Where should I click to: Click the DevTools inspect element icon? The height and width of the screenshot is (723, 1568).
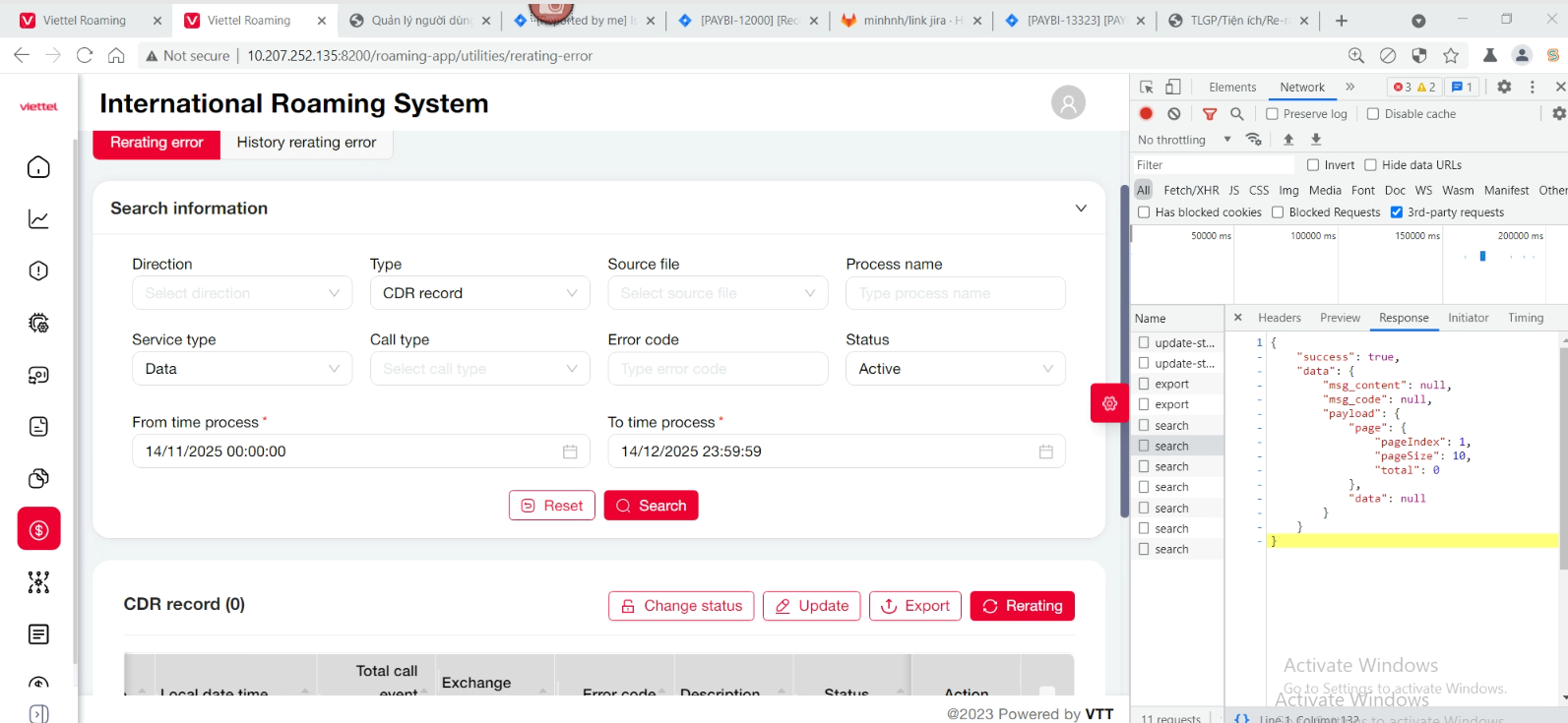pos(1147,87)
